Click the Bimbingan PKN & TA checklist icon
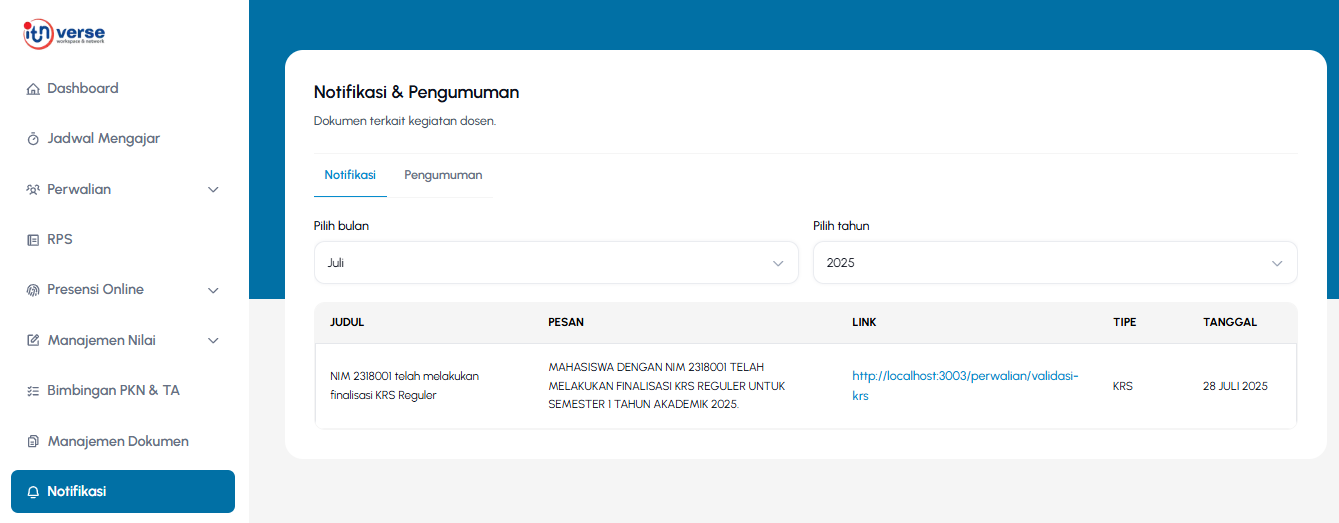This screenshot has height=523, width=1339. [x=33, y=391]
